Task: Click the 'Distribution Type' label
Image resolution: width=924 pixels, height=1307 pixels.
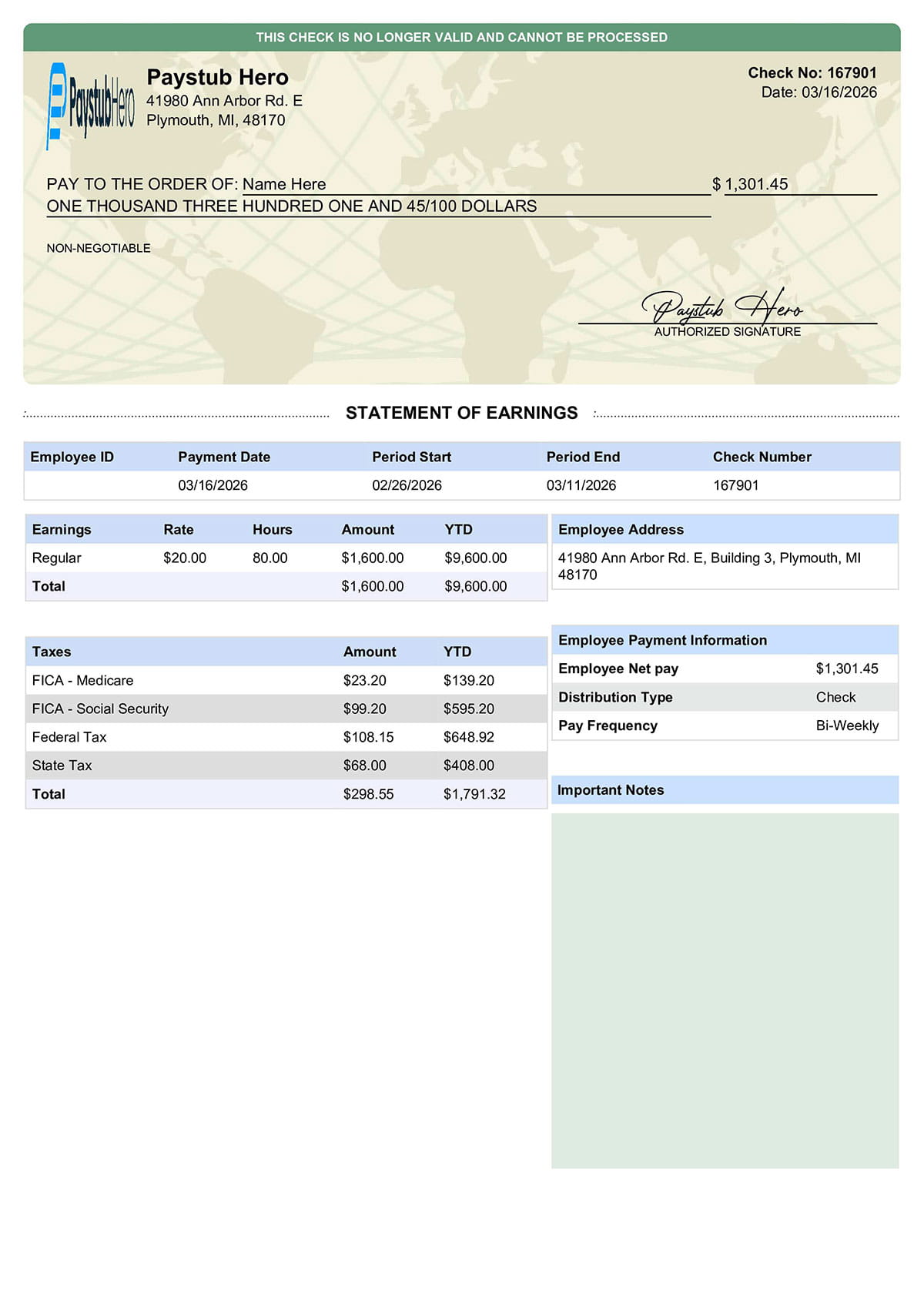Action: 615,697
